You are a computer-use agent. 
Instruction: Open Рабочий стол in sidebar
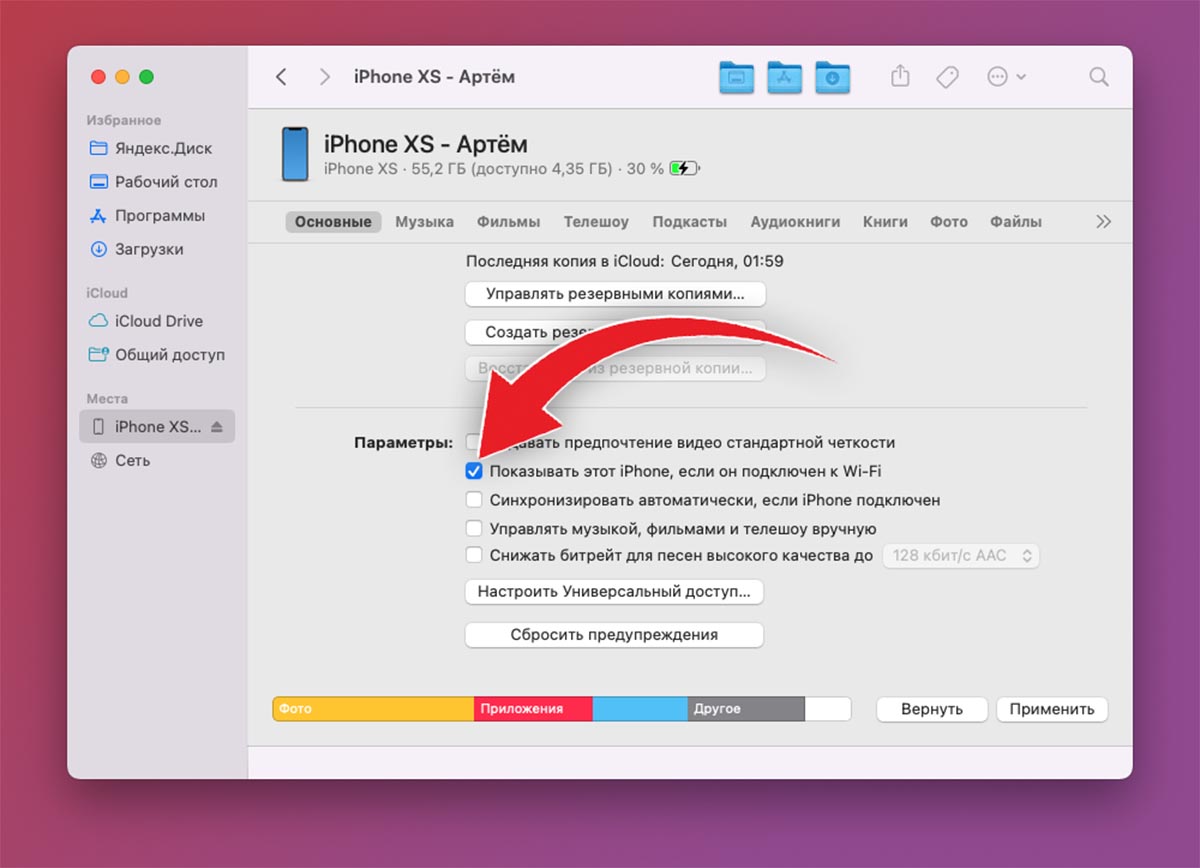153,182
